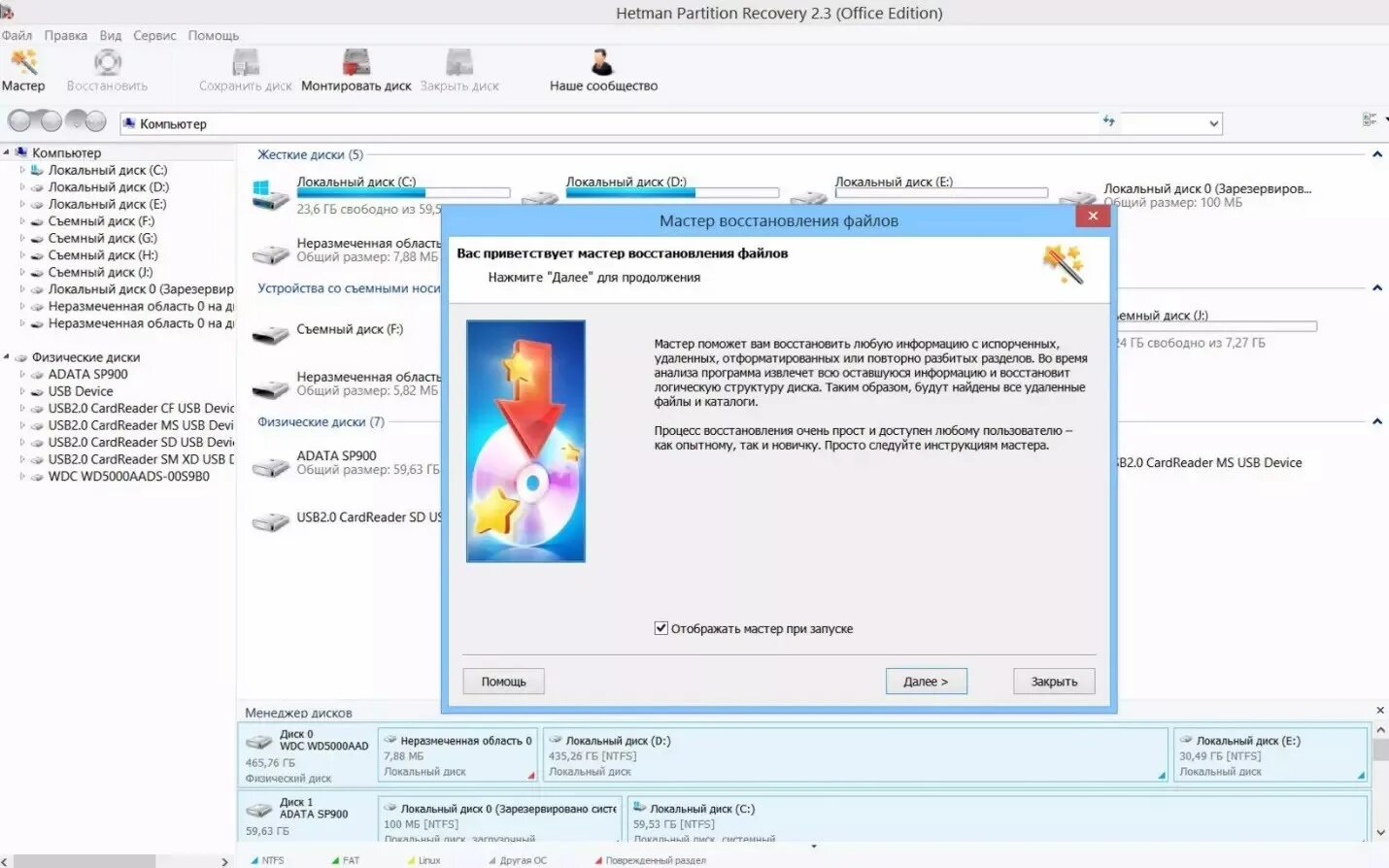This screenshot has width=1389, height=868.
Task: Select Локальный диск (E:) partition in disk manager
Action: (x=1270, y=755)
